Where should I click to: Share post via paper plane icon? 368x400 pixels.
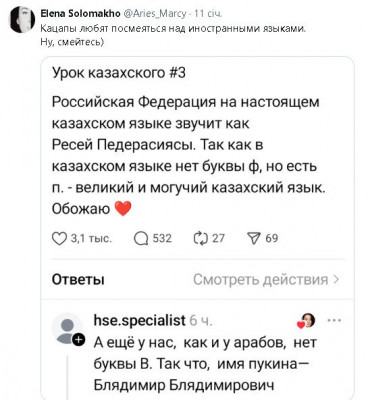click(x=254, y=239)
